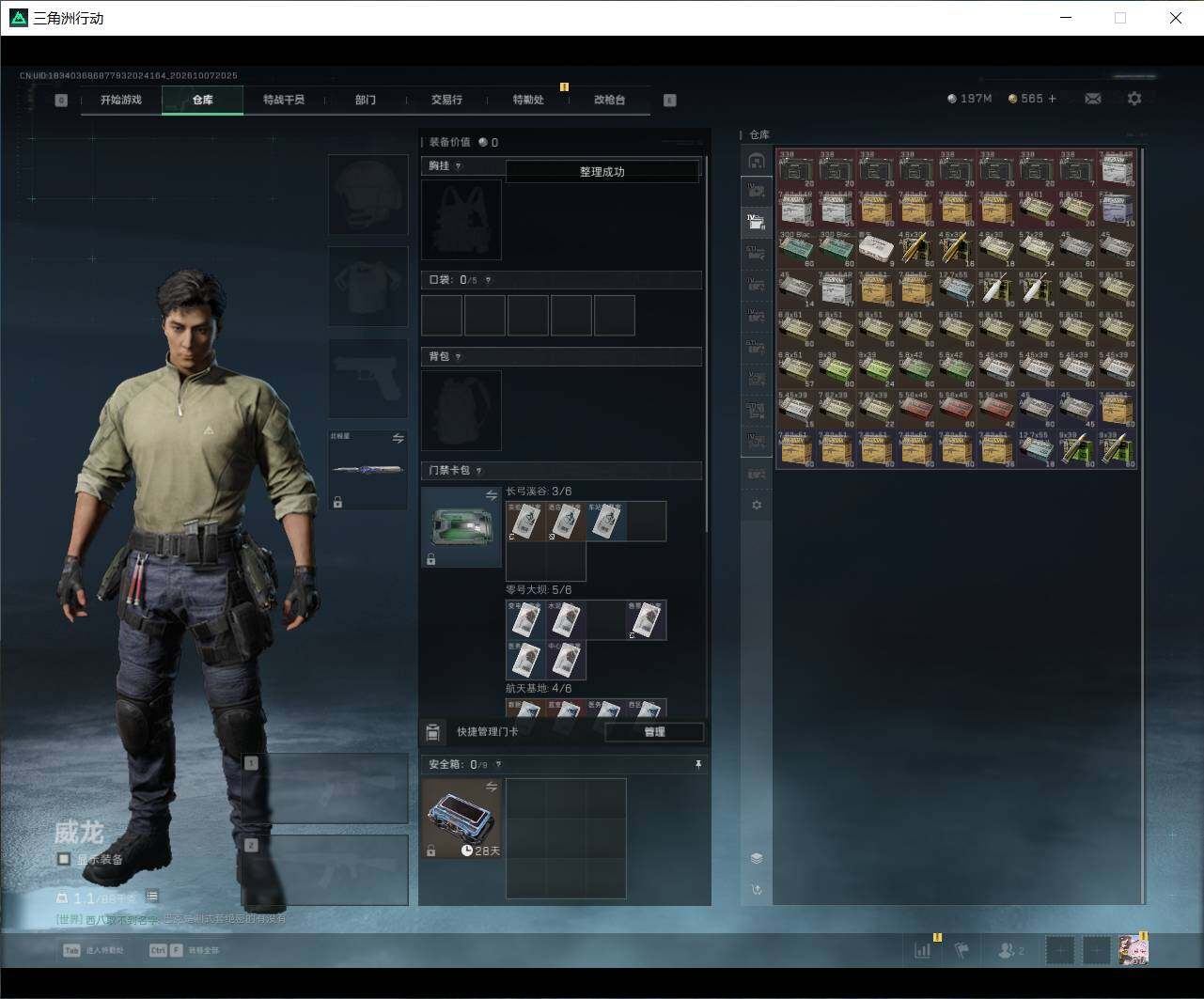
Task: Open warehouse settings gear in the sidebar
Action: (757, 506)
